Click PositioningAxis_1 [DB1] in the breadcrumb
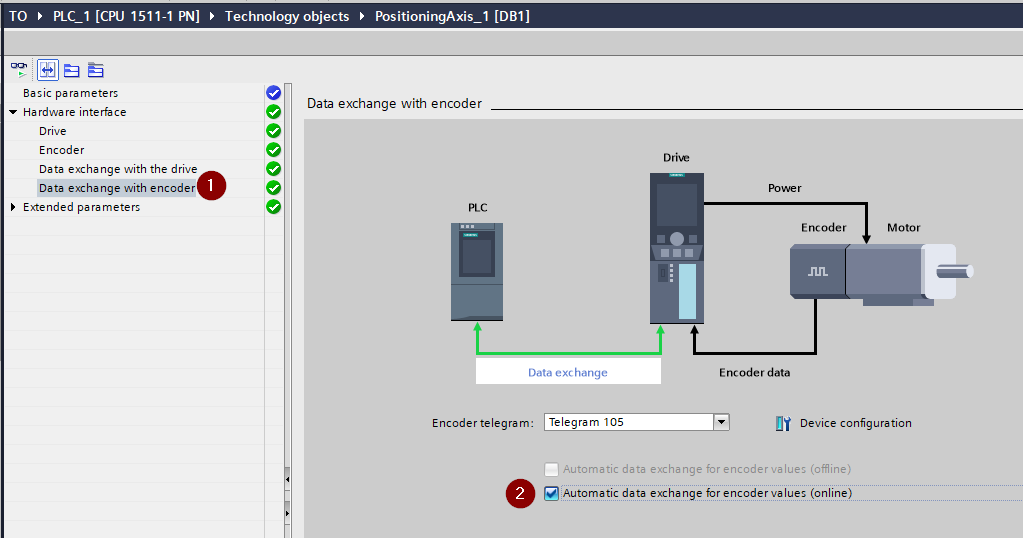This screenshot has height=538, width=1023. click(452, 16)
